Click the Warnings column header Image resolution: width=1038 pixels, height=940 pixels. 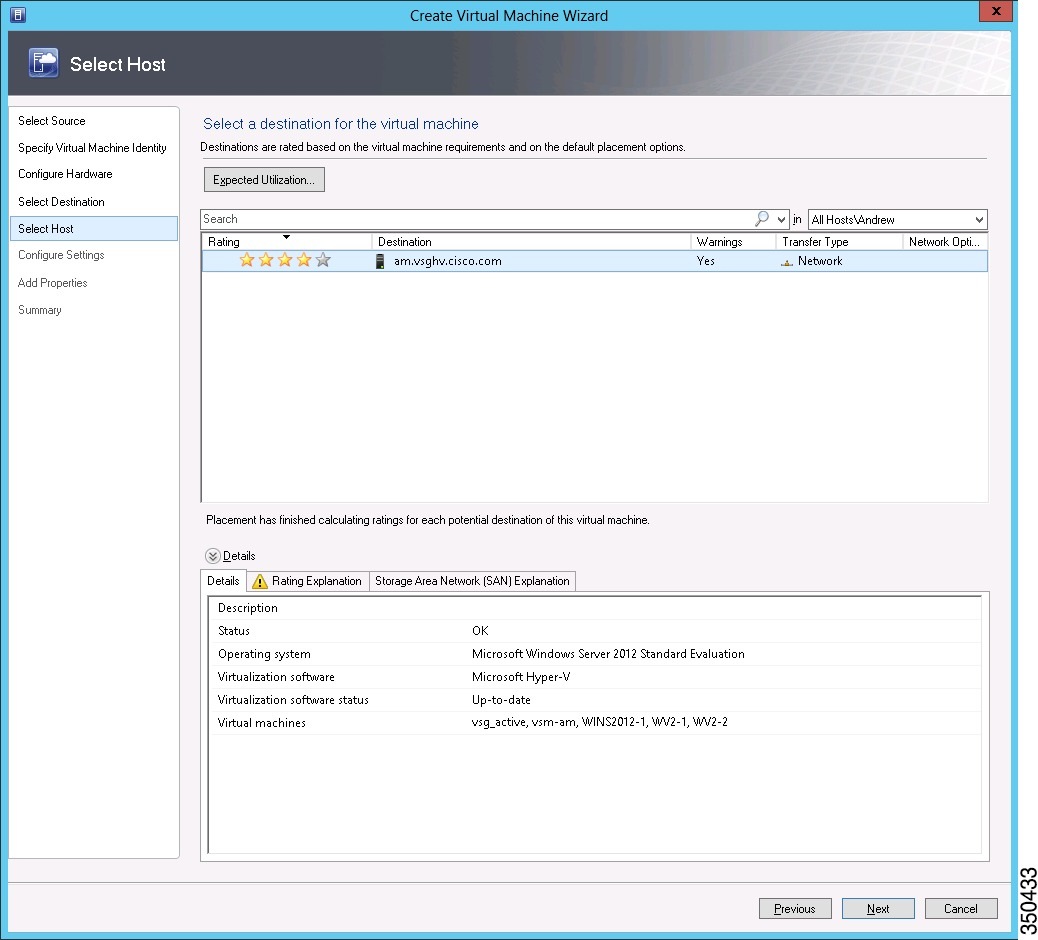pyautogui.click(x=733, y=242)
